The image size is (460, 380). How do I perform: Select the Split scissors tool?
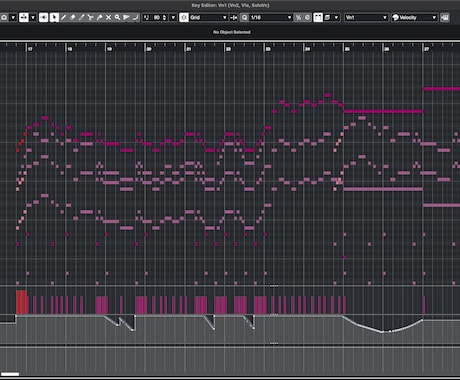click(90, 17)
